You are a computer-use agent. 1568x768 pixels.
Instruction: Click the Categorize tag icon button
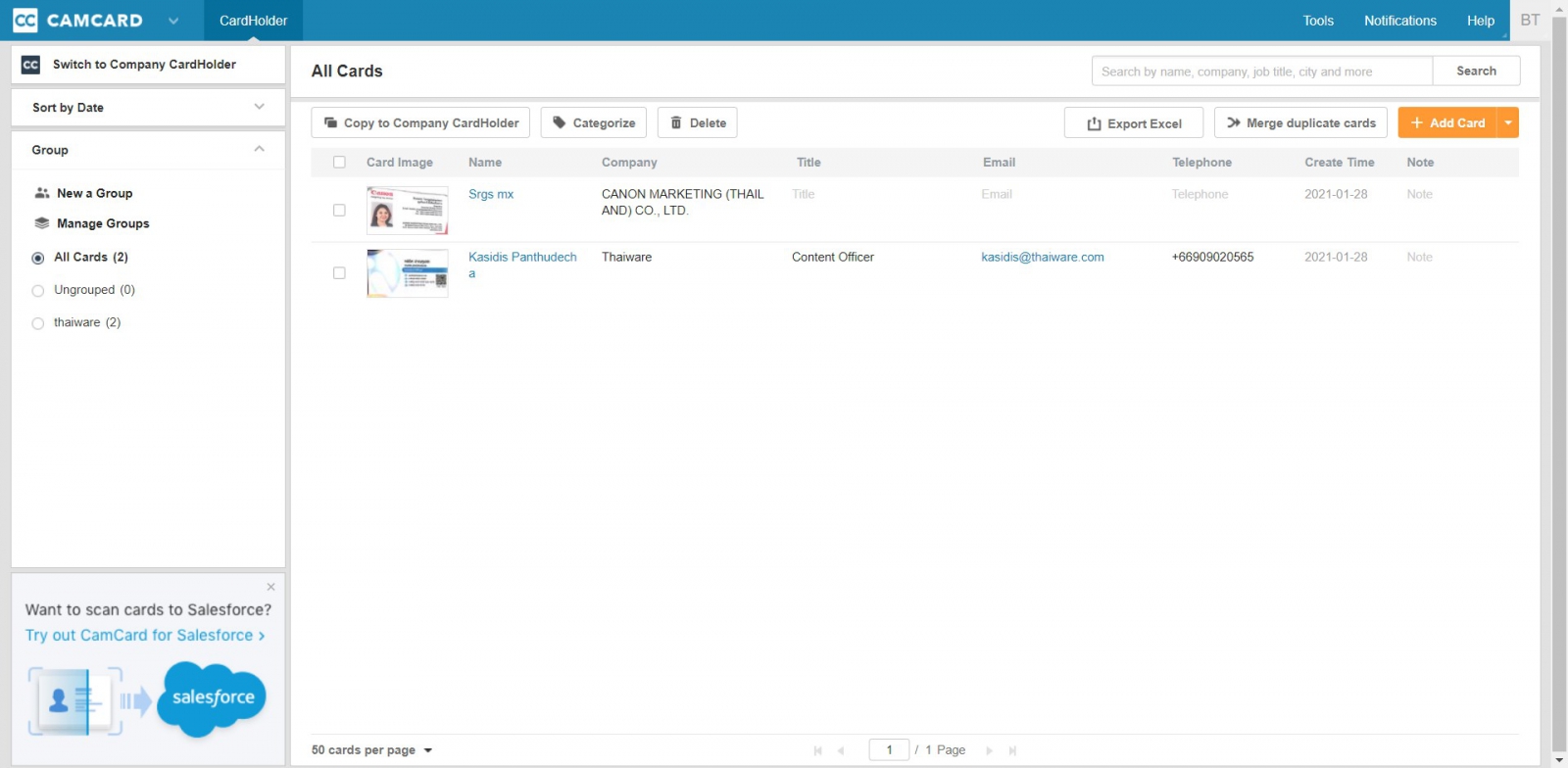point(560,123)
